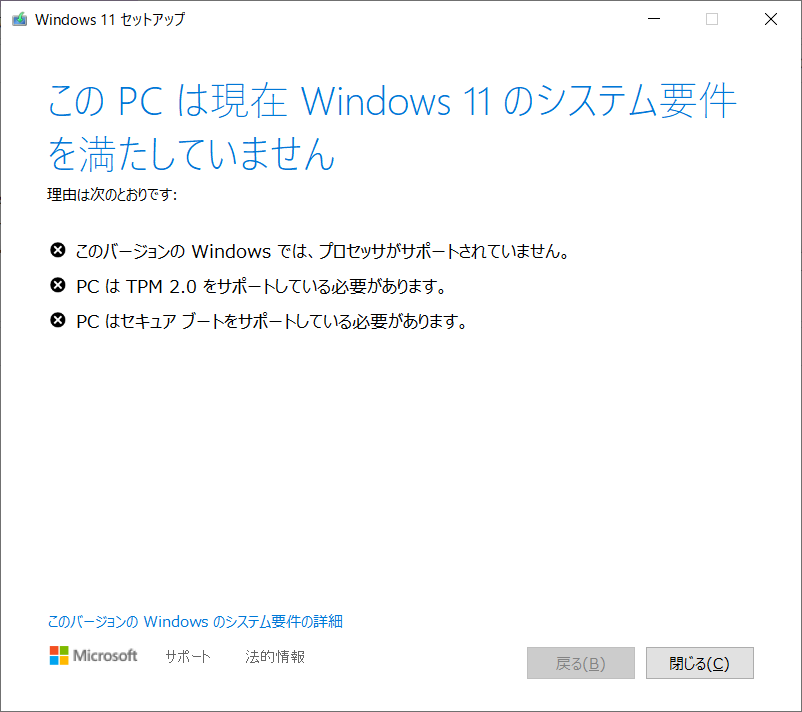Click the Windows 11 Setup title bar icon
Screen dimensions: 802x712
[x=19, y=19]
